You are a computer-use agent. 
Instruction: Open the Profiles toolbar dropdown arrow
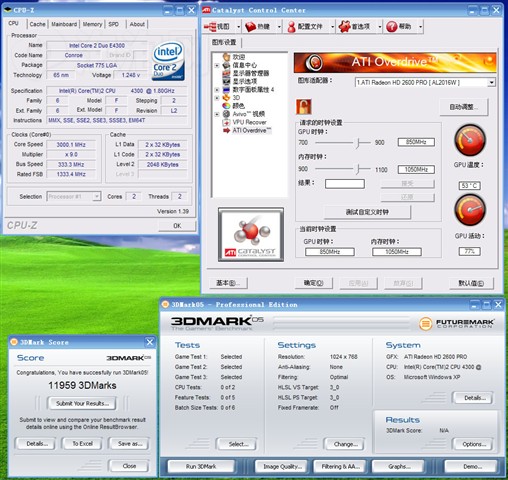333,27
